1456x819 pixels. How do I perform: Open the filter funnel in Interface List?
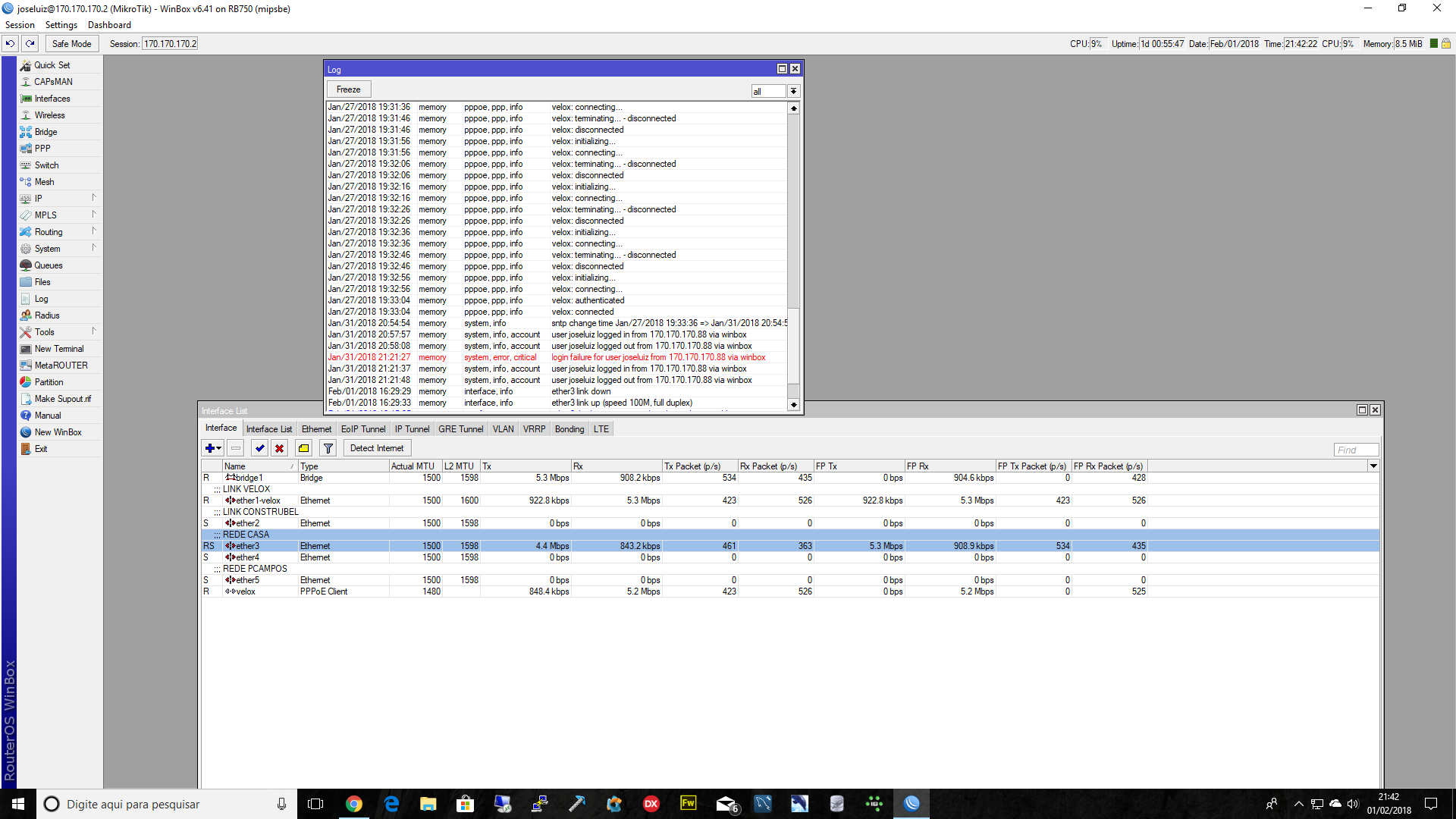coord(328,448)
